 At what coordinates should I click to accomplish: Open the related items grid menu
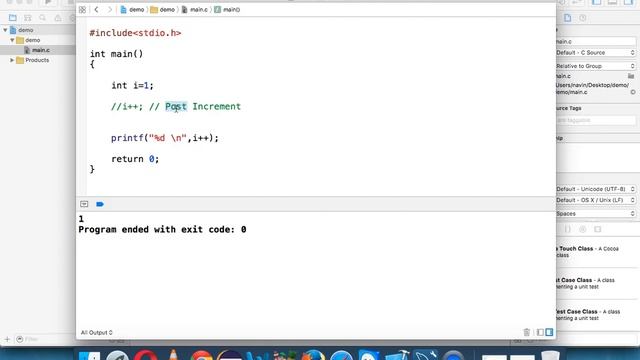point(82,9)
